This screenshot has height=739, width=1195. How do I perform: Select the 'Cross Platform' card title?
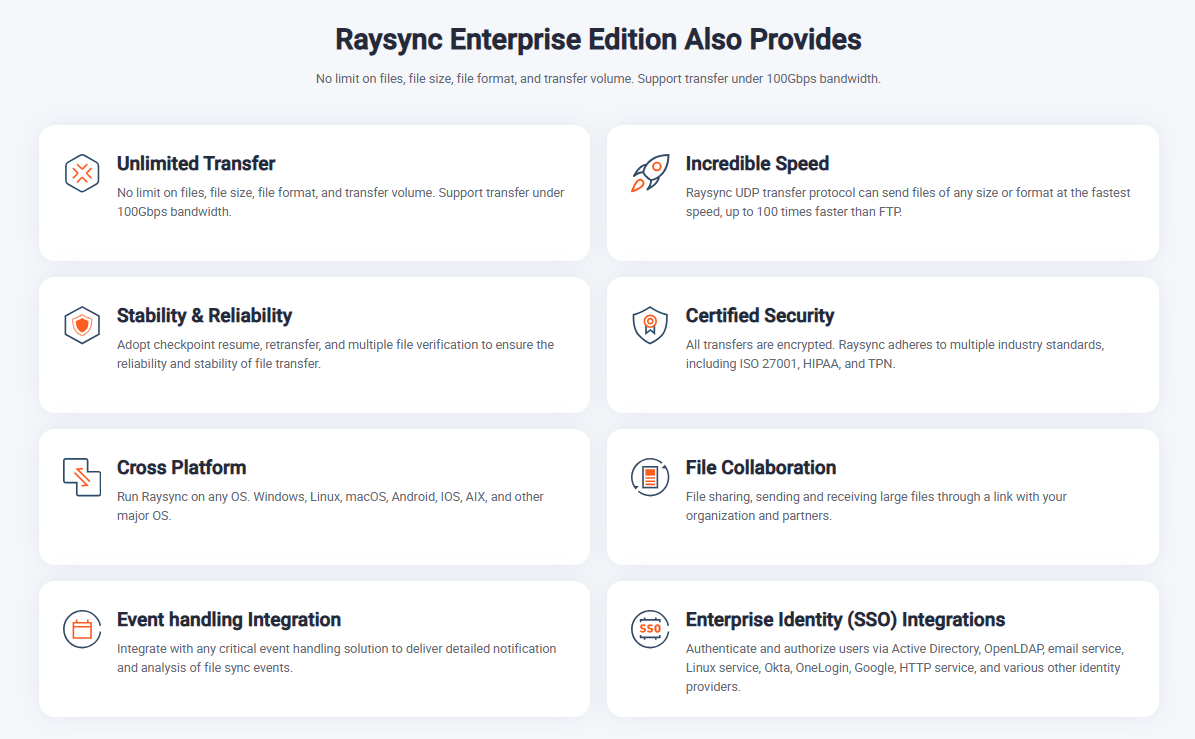181,468
